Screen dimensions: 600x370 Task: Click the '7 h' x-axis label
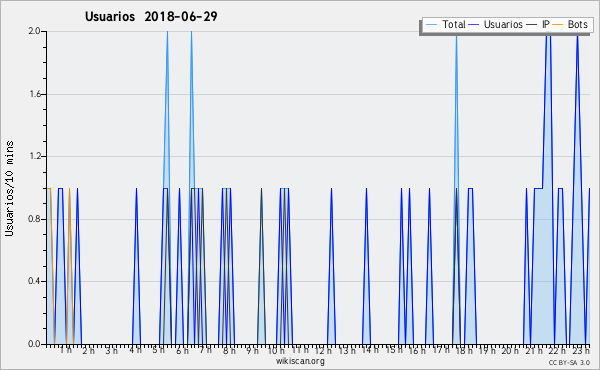tap(205, 350)
